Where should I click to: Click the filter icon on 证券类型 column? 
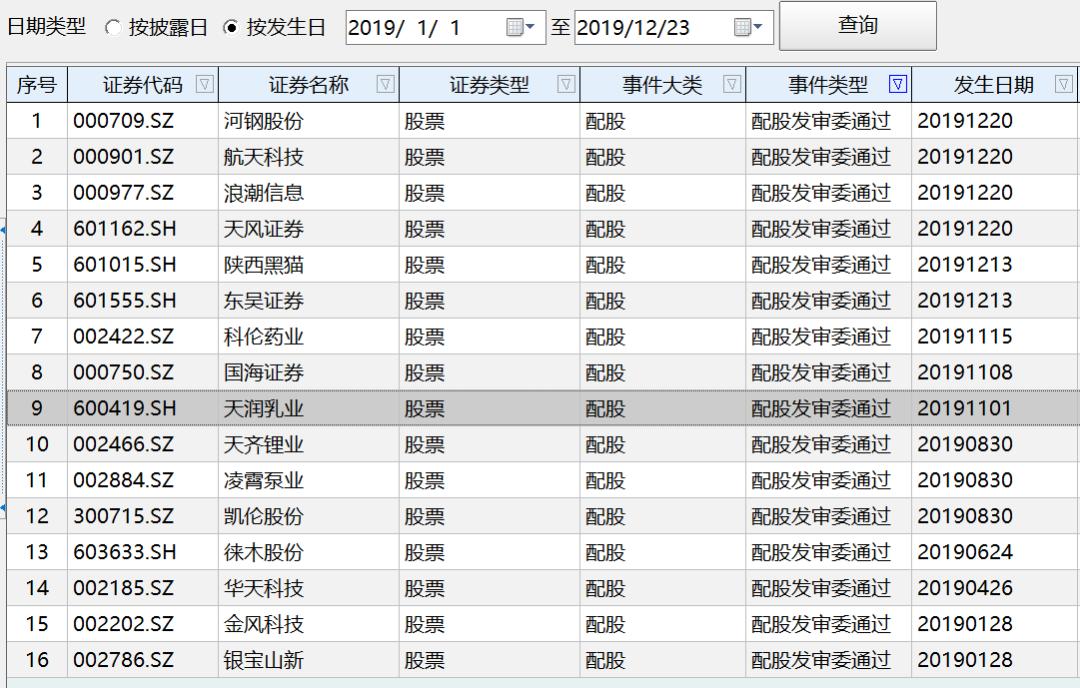pos(566,84)
